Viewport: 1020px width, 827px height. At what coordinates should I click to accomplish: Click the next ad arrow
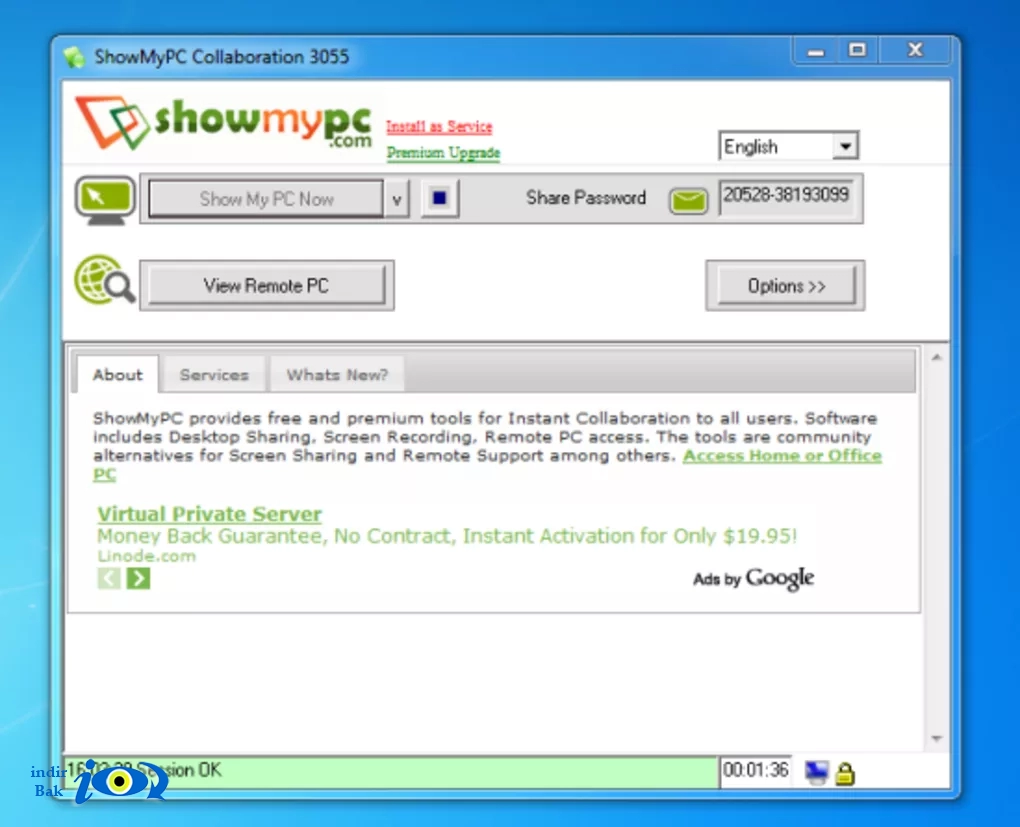pyautogui.click(x=138, y=578)
